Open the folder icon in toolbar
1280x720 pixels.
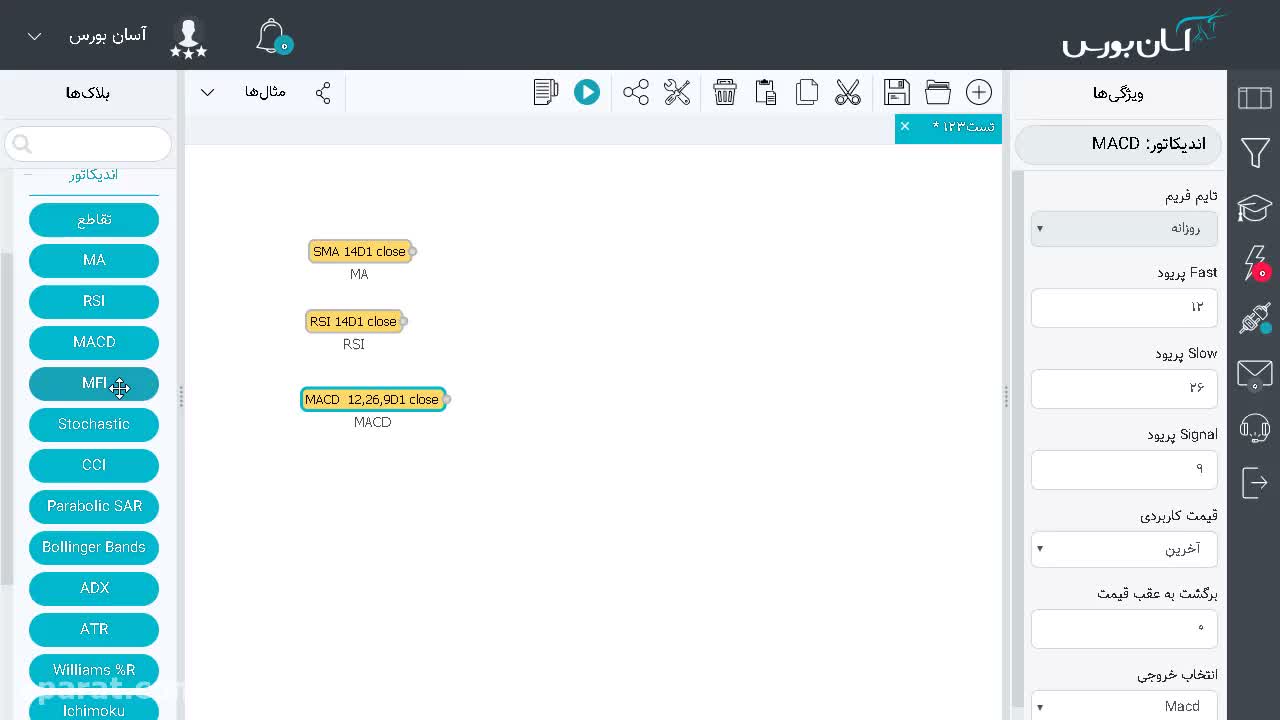click(938, 92)
